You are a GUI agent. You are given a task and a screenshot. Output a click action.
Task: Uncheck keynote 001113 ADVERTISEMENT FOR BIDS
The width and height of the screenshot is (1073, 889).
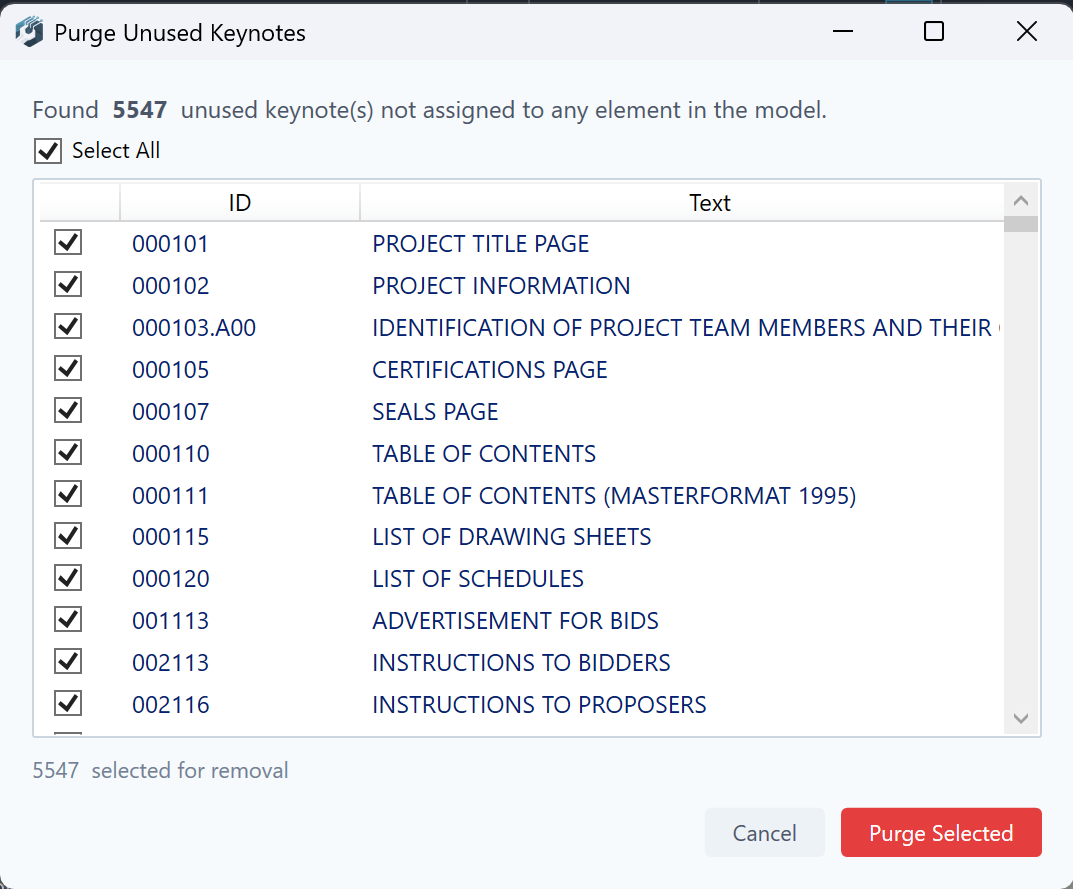(68, 620)
